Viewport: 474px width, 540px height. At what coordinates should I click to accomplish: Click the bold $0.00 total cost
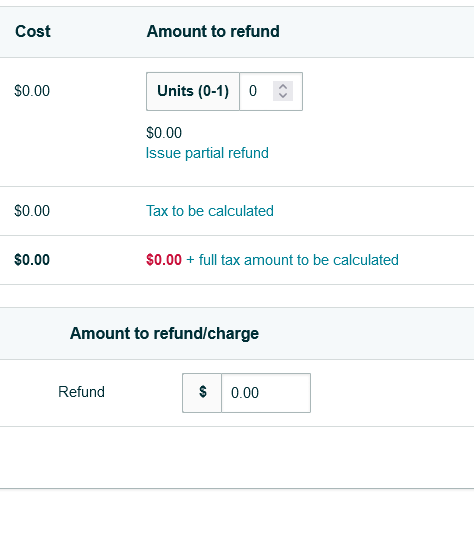pyautogui.click(x=32, y=260)
